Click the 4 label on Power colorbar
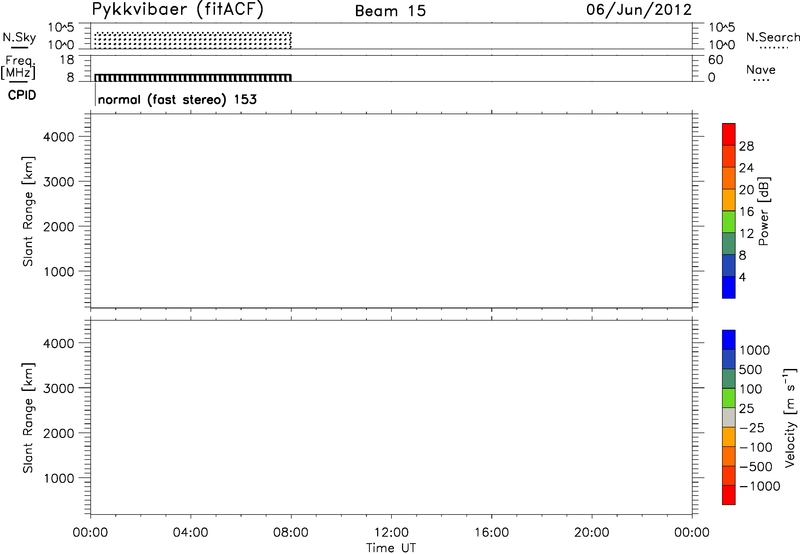 [x=742, y=277]
